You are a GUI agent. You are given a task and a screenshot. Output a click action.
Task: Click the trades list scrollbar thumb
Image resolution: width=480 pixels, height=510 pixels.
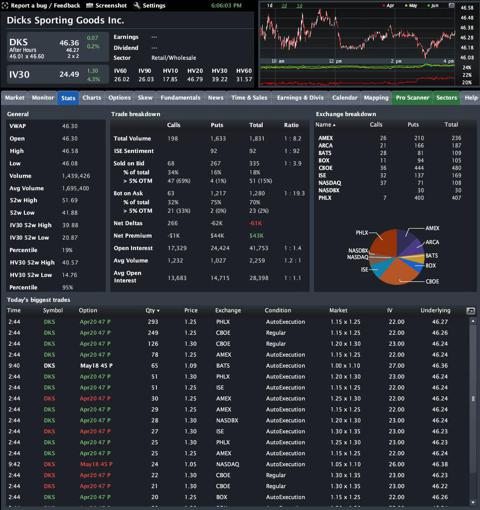pos(473,399)
